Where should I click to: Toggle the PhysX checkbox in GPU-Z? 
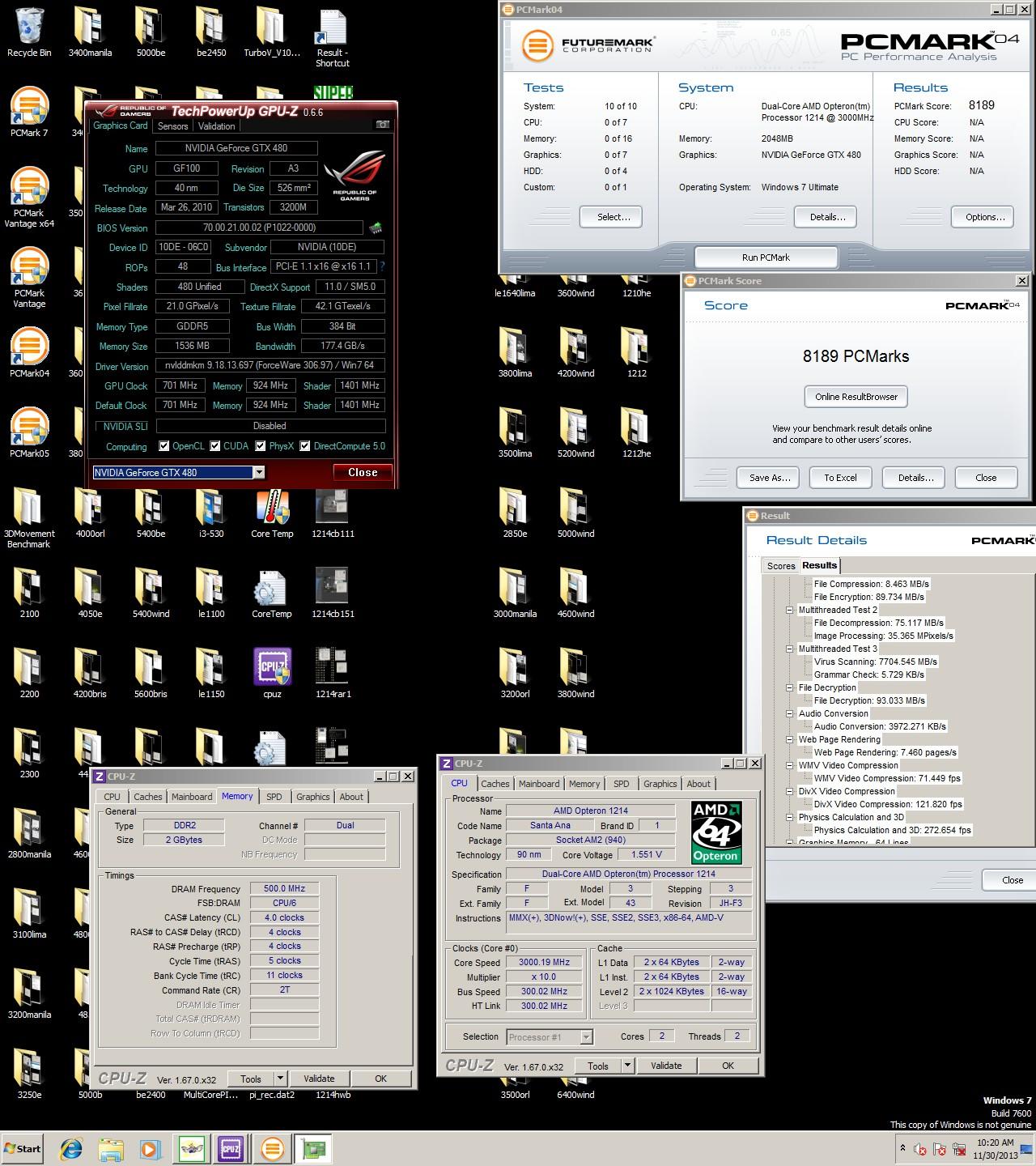coord(261,446)
